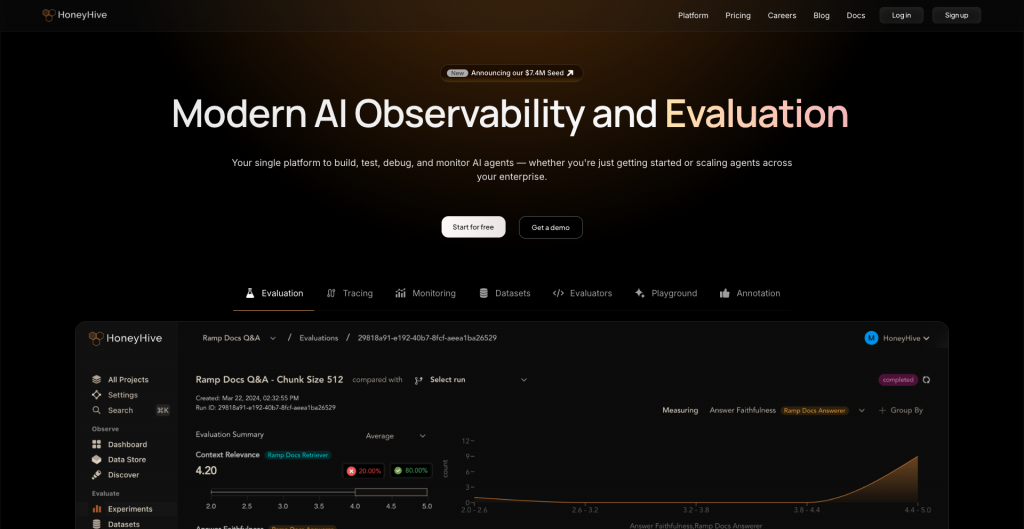Click the Settings sidebar icon
Viewport: 1024px width, 529px height.
pyautogui.click(x=97, y=394)
